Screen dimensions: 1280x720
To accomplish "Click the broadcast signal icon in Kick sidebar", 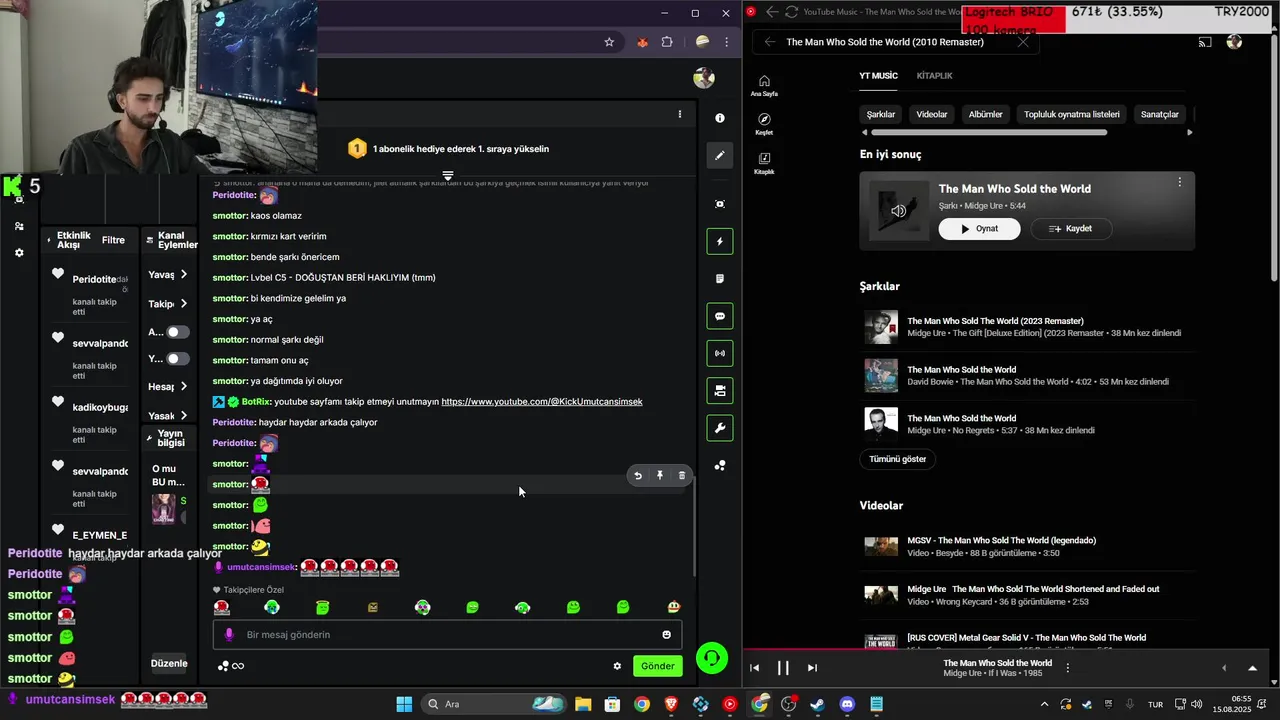I will pos(720,353).
